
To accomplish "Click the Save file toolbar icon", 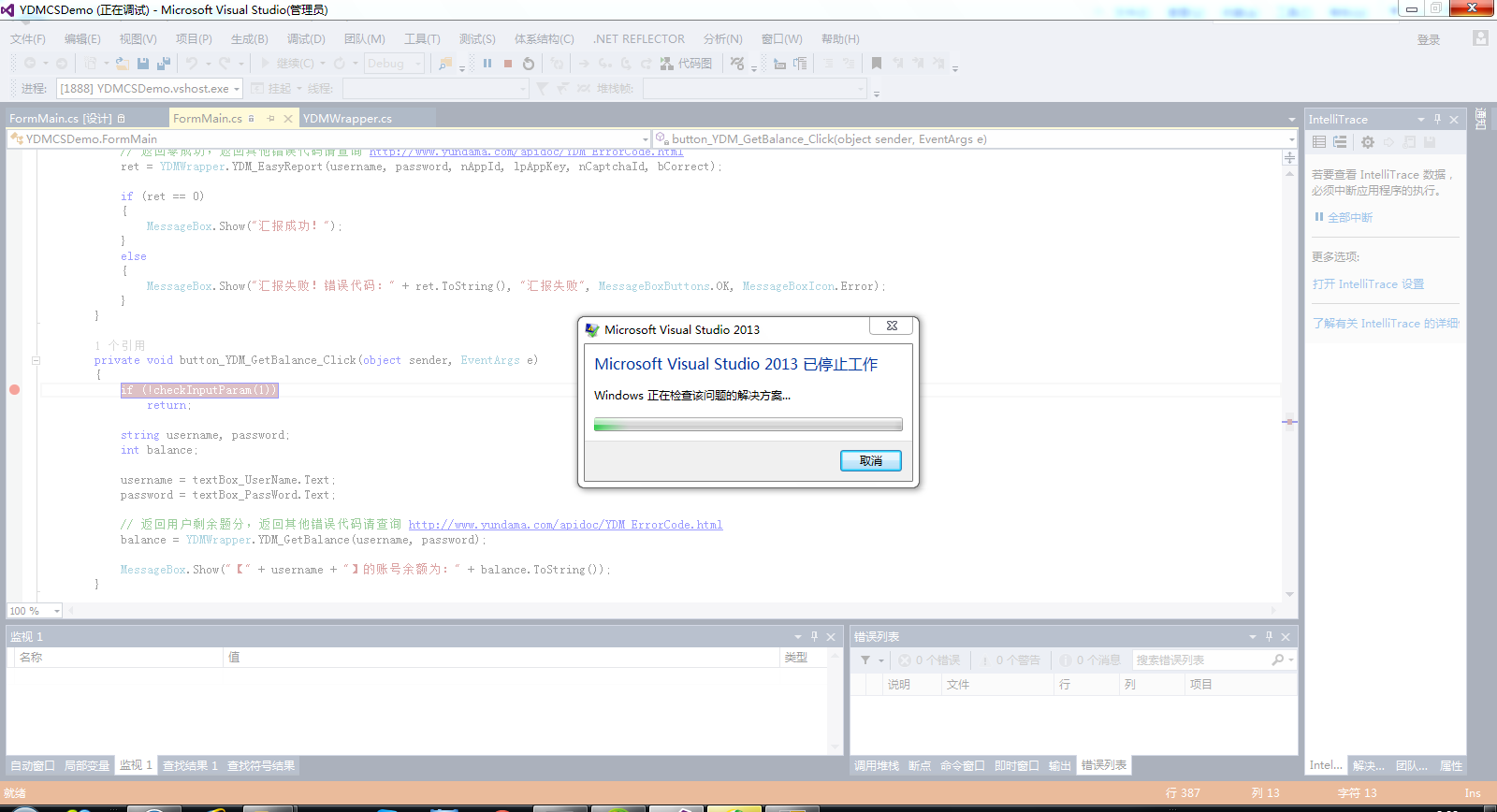I will tap(143, 64).
